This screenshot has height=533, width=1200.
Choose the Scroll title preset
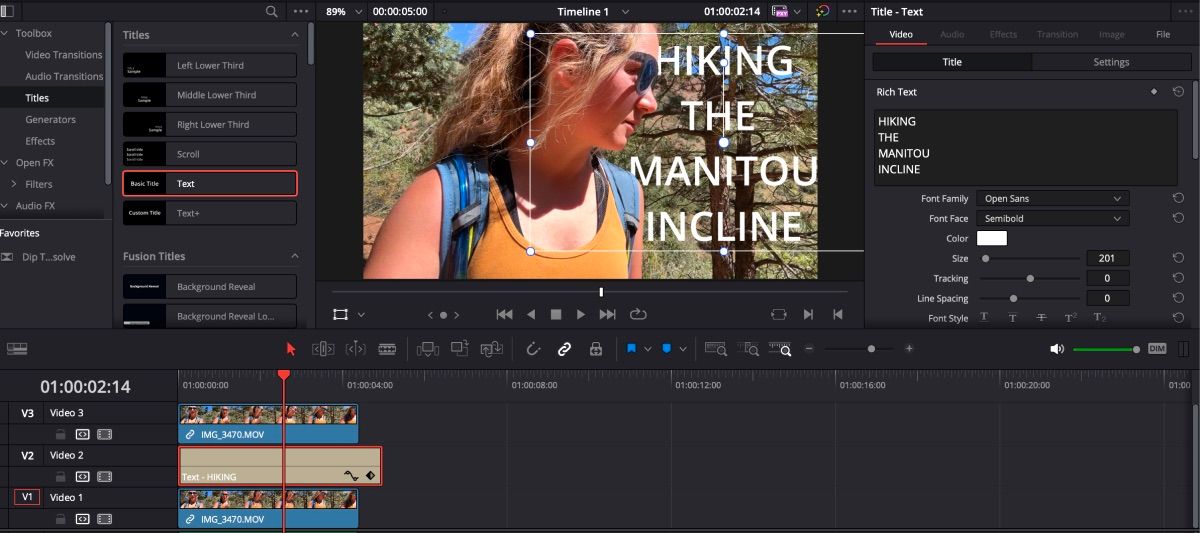210,154
